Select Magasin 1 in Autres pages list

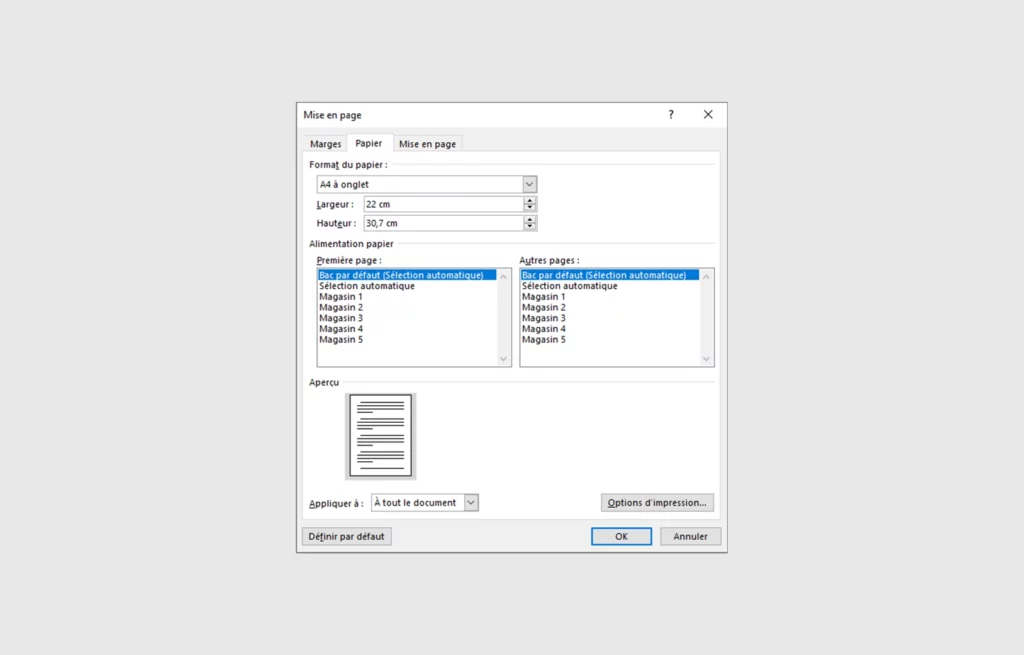[609, 296]
